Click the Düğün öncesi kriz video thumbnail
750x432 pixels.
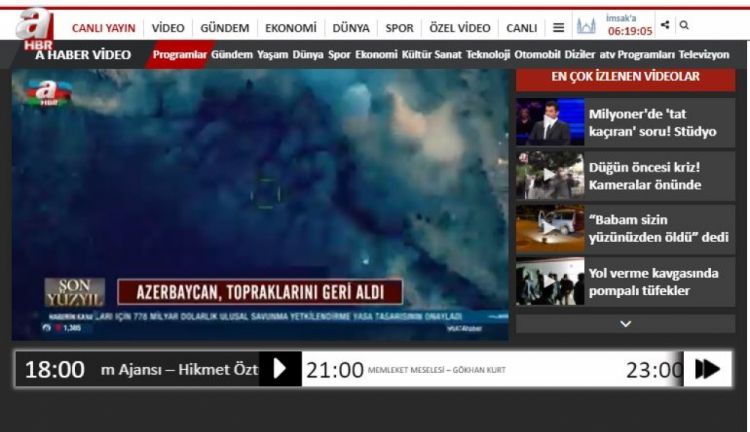[x=549, y=176]
